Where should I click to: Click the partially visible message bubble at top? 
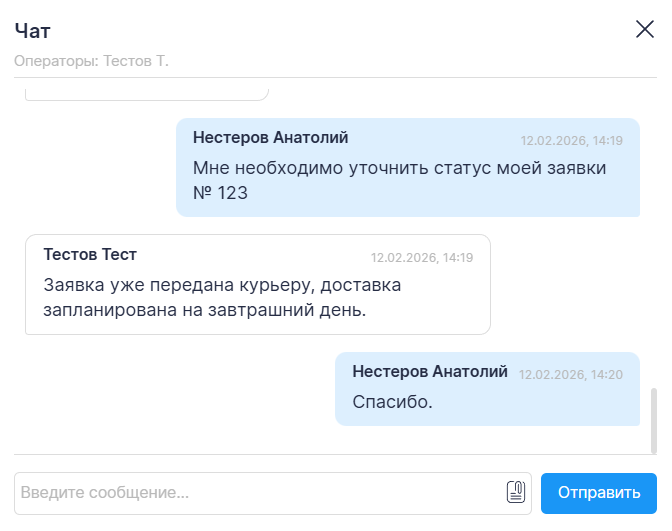point(146,94)
